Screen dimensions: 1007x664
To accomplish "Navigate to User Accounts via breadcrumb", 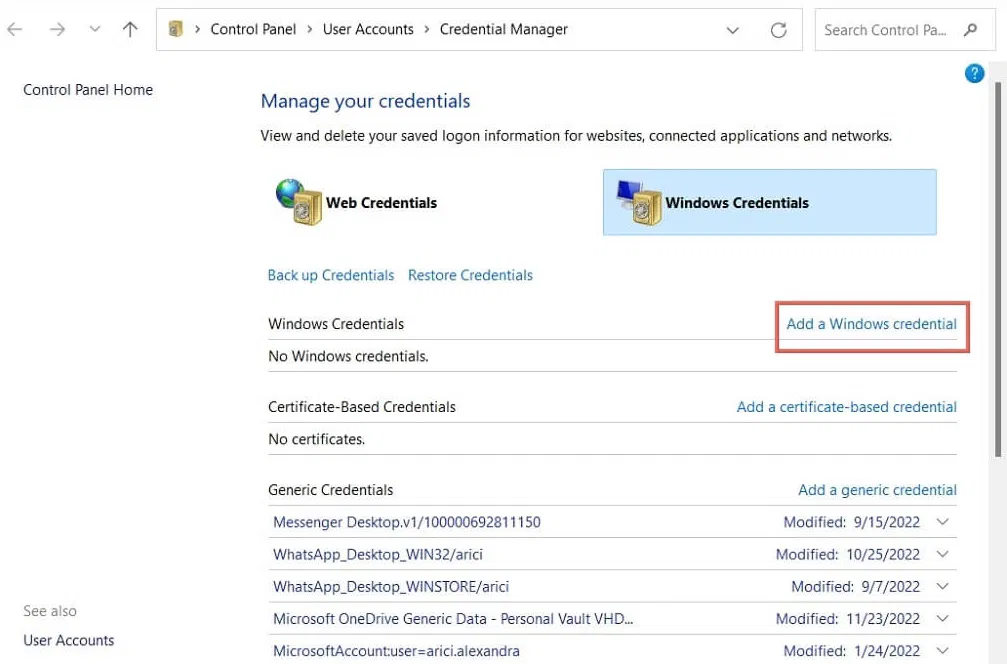I will tap(368, 29).
